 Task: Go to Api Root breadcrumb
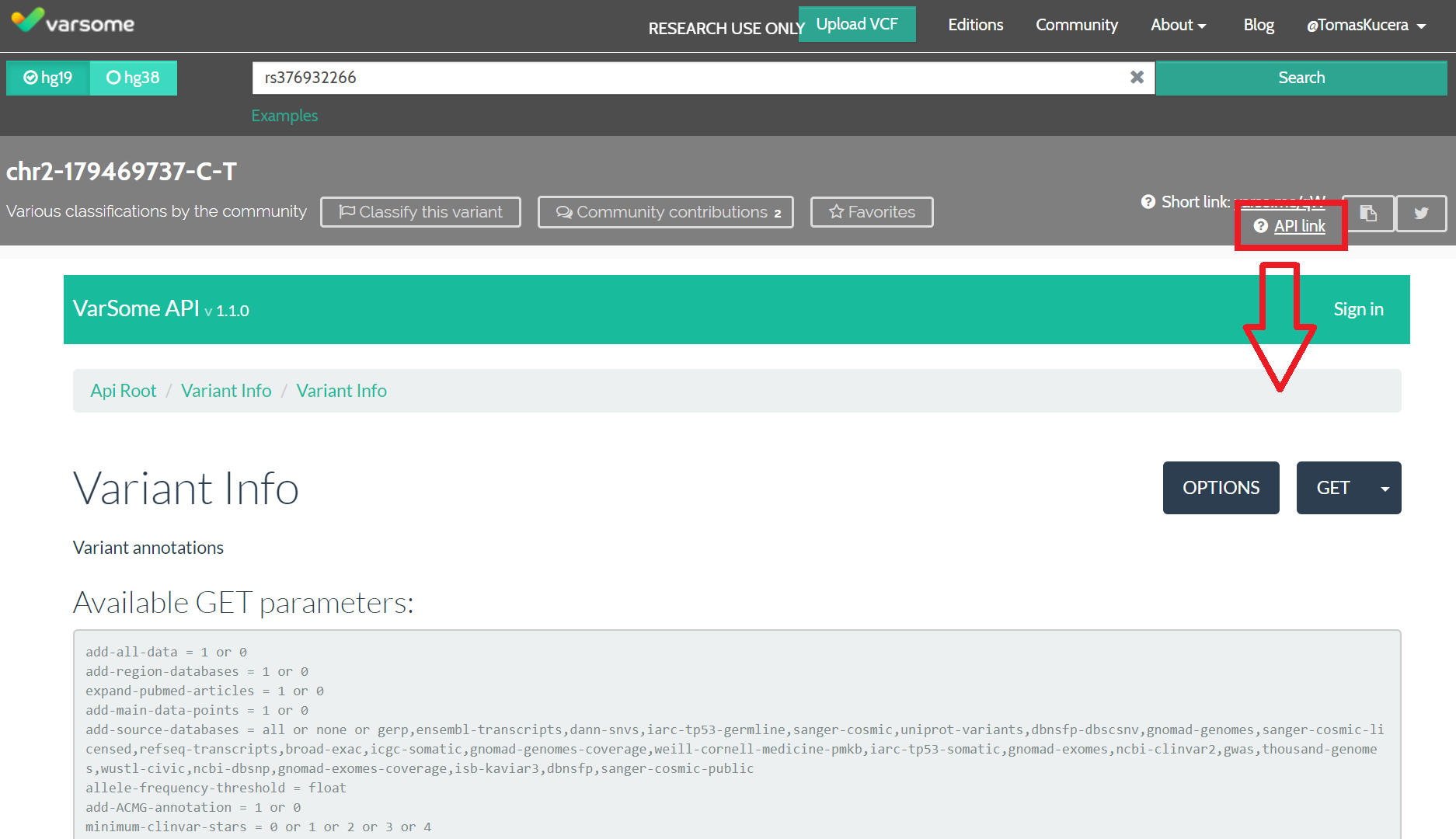(x=124, y=391)
